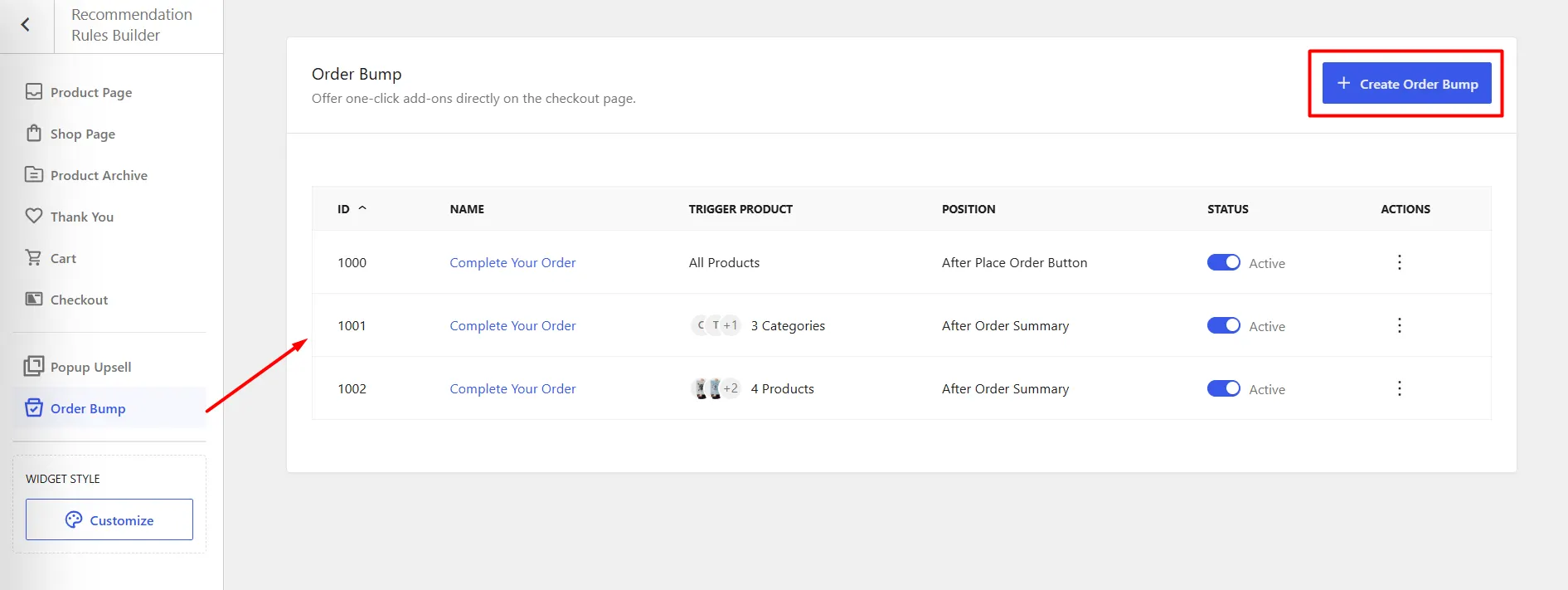Disable the Active toggle for ID 1002
Viewport: 1568px width, 590px height.
coord(1224,388)
